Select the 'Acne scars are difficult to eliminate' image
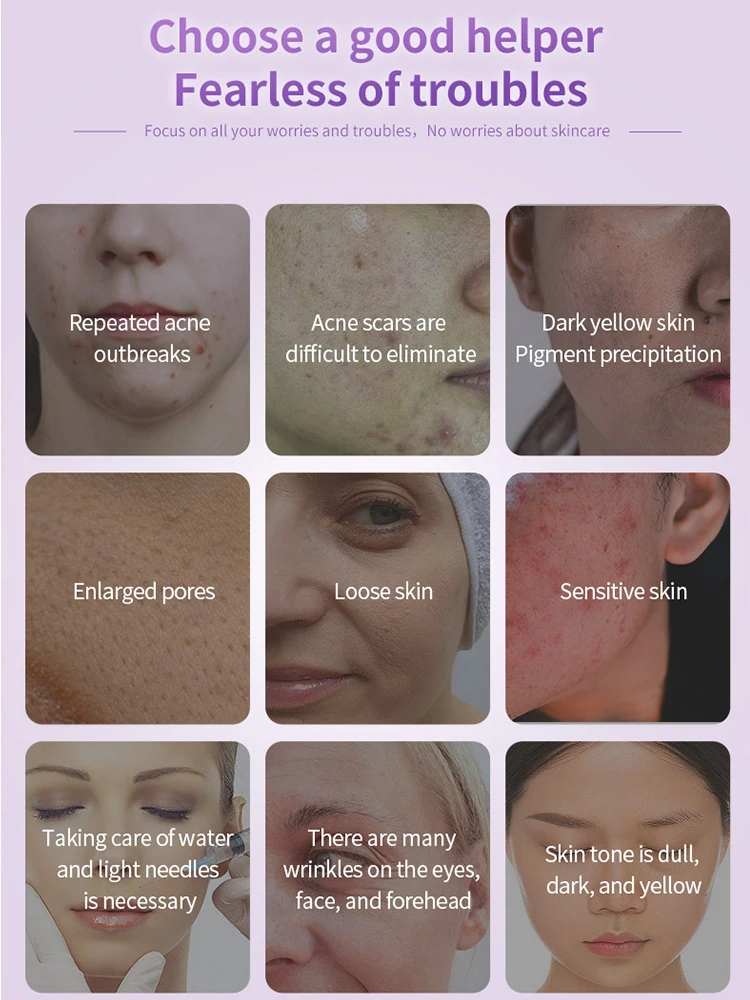This screenshot has width=750, height=1000. (x=378, y=330)
